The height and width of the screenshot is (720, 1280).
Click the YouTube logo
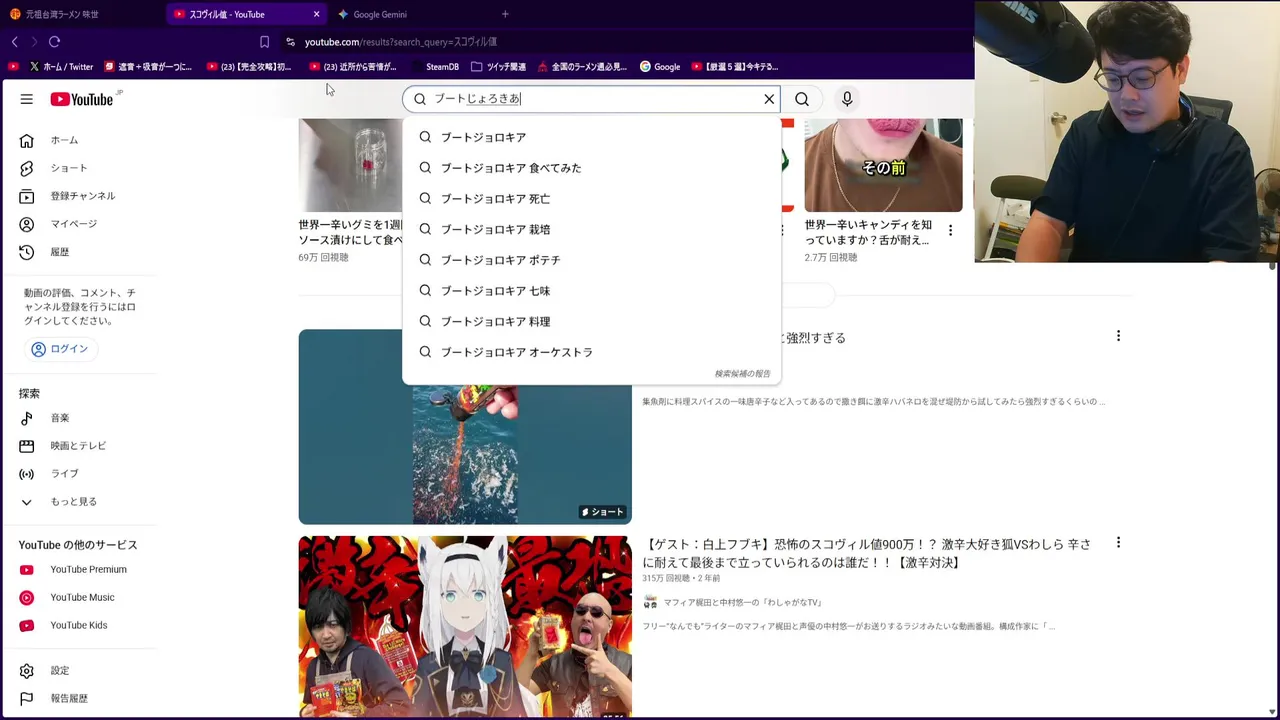click(x=82, y=99)
